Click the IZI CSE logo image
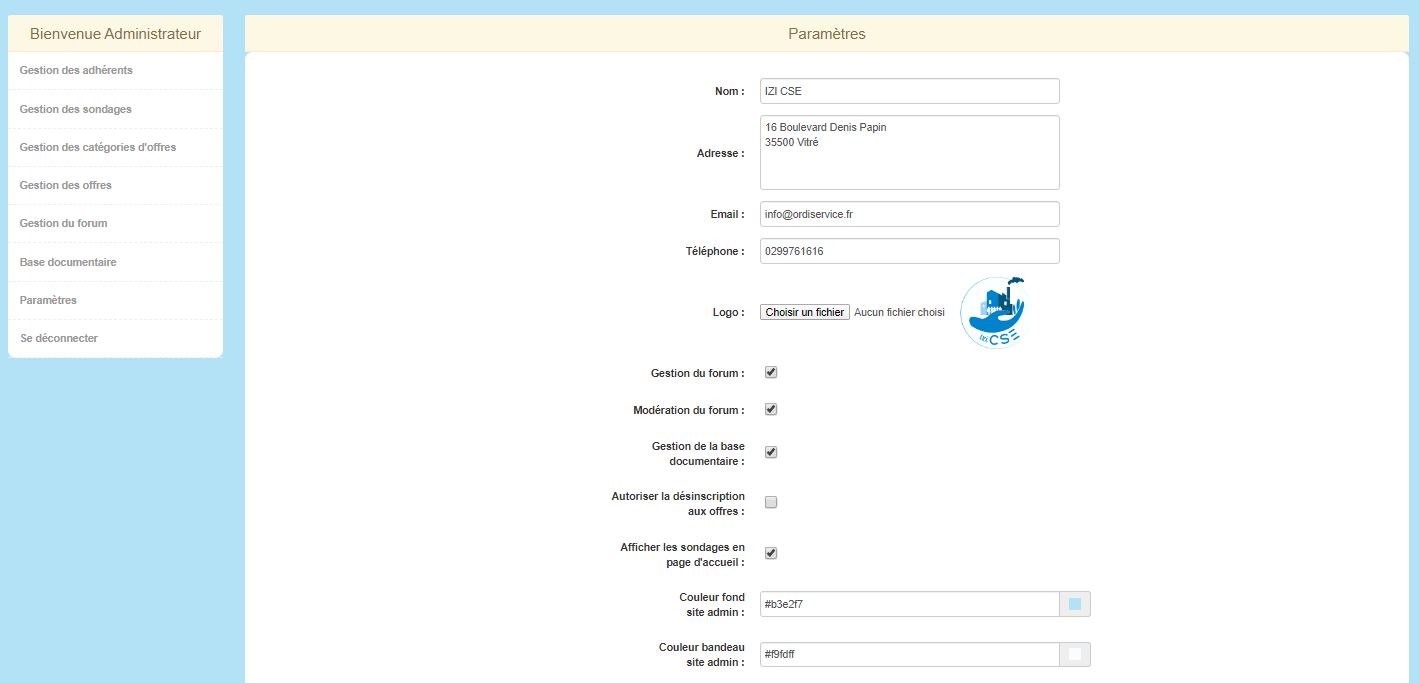This screenshot has width=1419, height=683. point(992,312)
